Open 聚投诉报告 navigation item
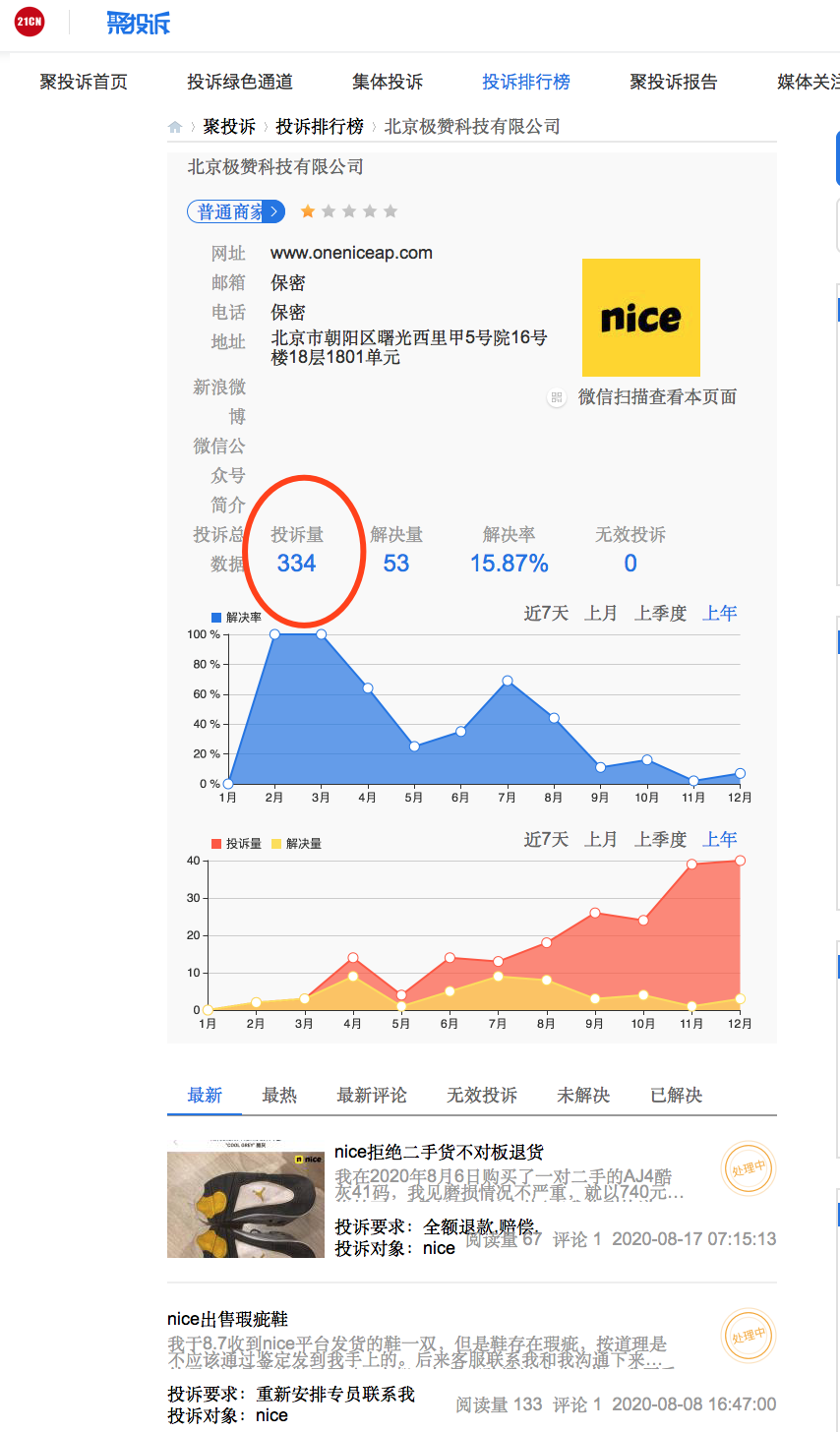 pos(674,82)
